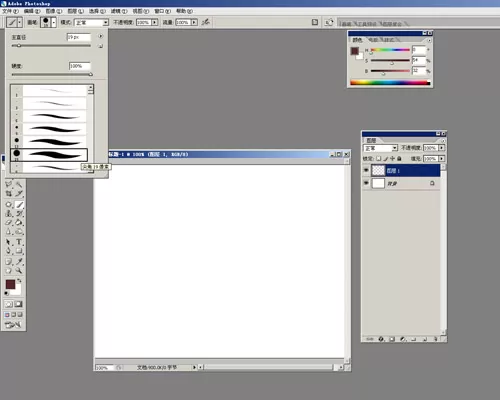Screen dimensions: 500x400
Task: Reset to default black and white colors
Action: pyautogui.click(x=6, y=293)
